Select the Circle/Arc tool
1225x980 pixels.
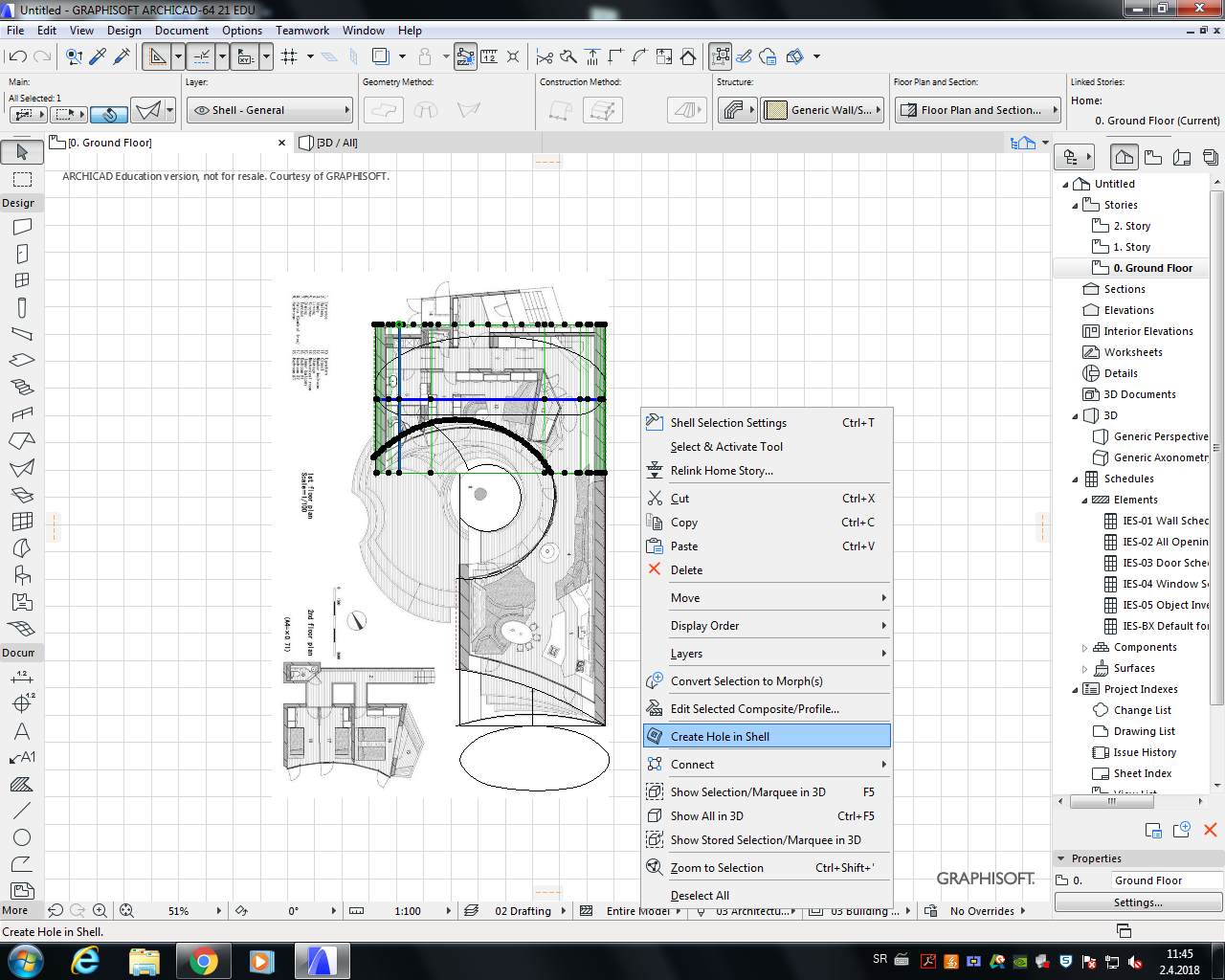22,837
